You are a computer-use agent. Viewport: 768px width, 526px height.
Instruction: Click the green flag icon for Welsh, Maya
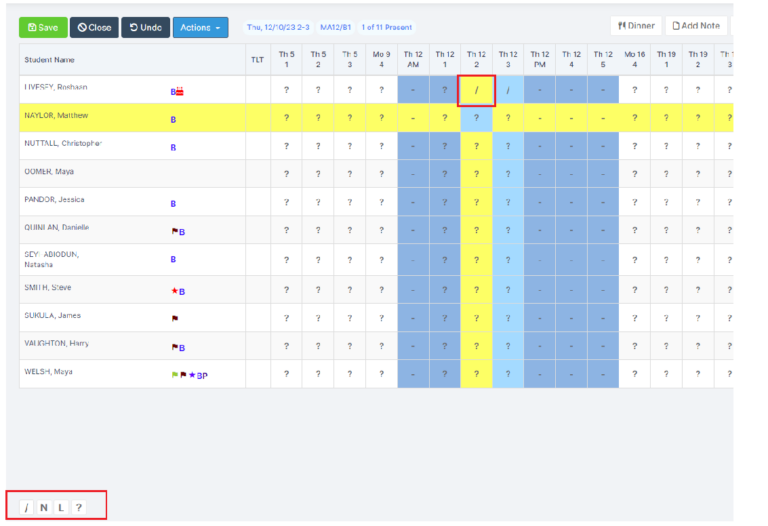[x=174, y=375]
